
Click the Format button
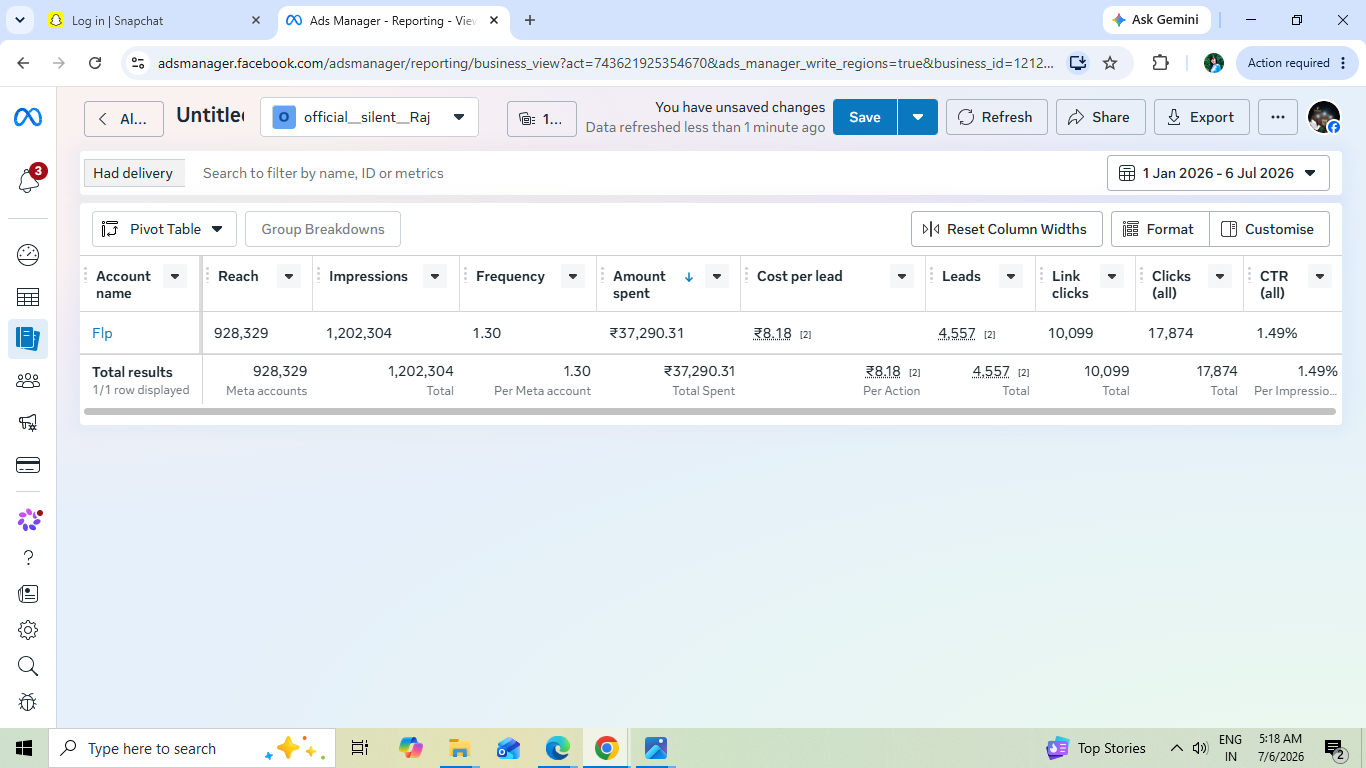1160,229
